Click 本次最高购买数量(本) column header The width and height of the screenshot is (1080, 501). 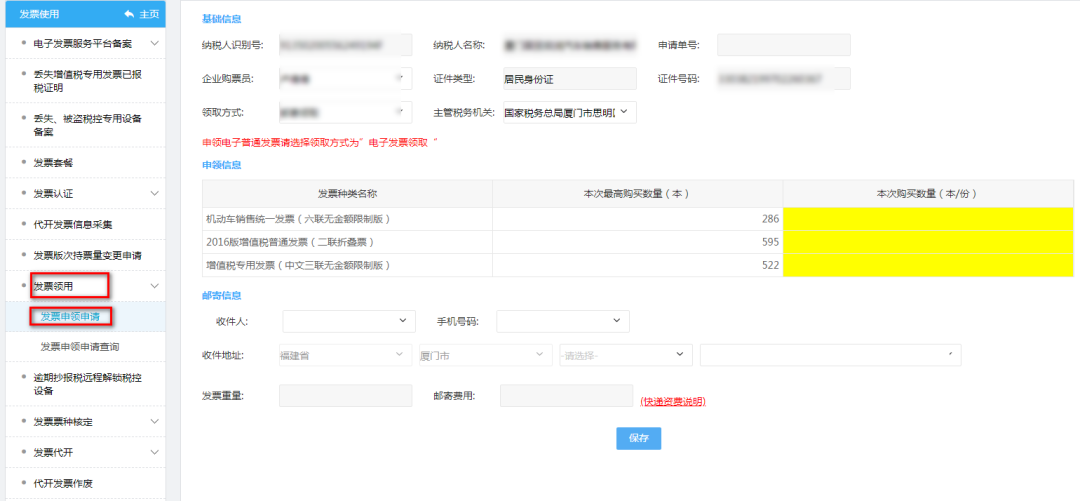[637, 194]
